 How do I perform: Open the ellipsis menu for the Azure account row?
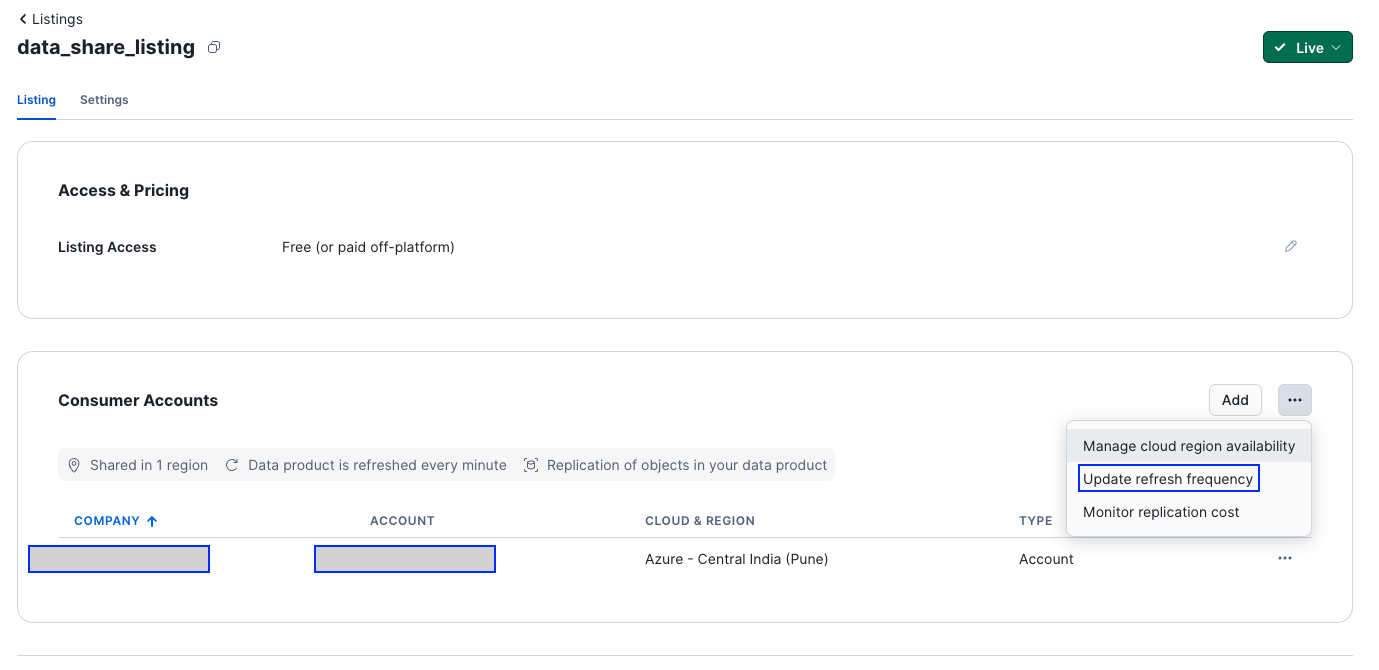(x=1285, y=558)
